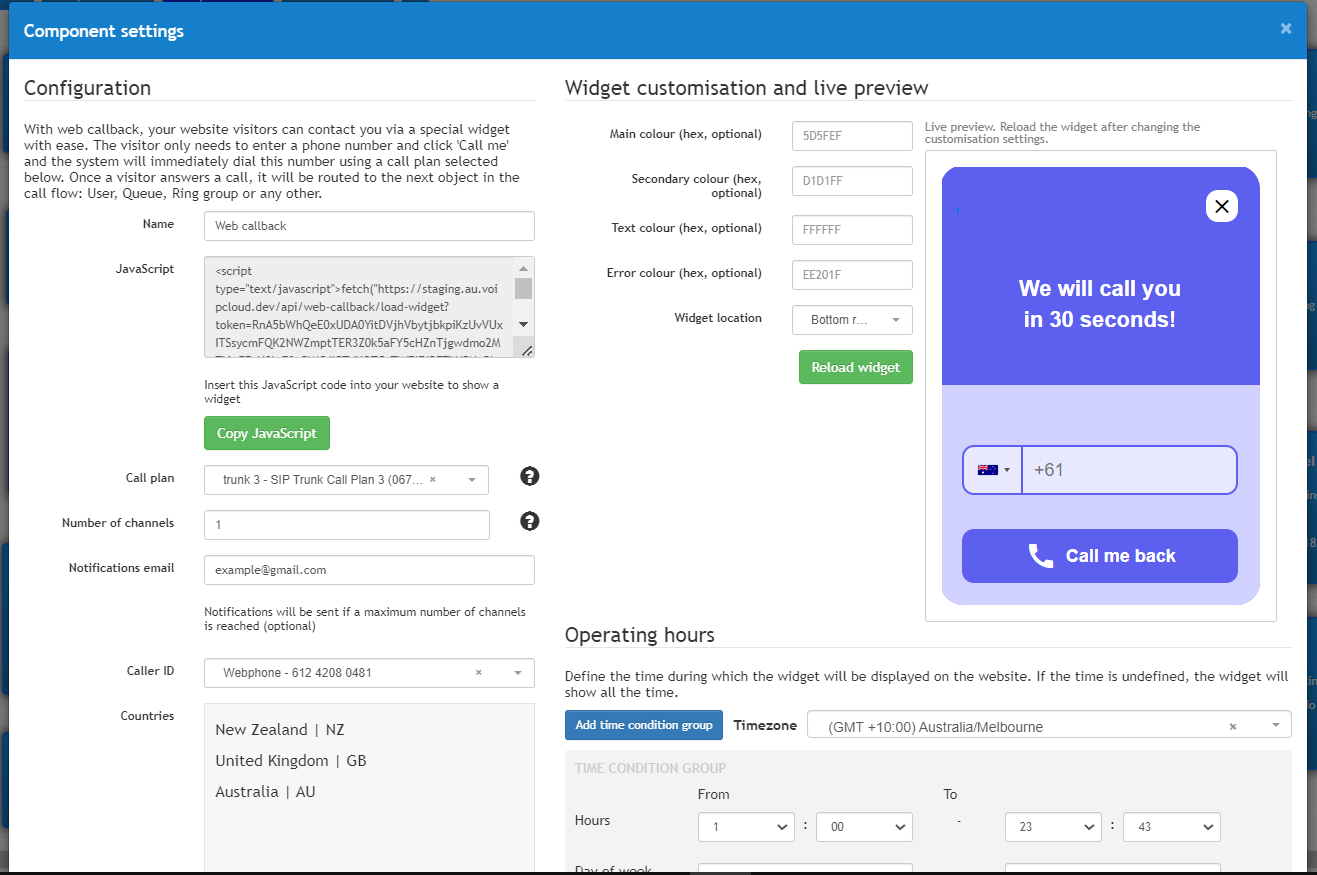Click the Main colour hex field
The height and width of the screenshot is (875, 1317).
852,136
